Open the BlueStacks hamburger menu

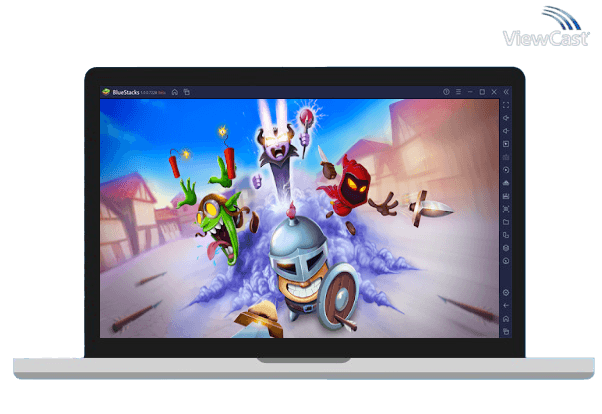pyautogui.click(x=458, y=92)
